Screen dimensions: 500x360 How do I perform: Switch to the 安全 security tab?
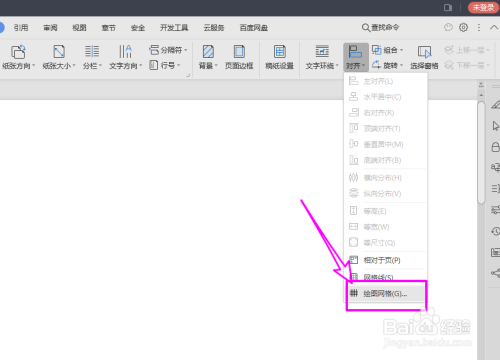[x=138, y=28]
